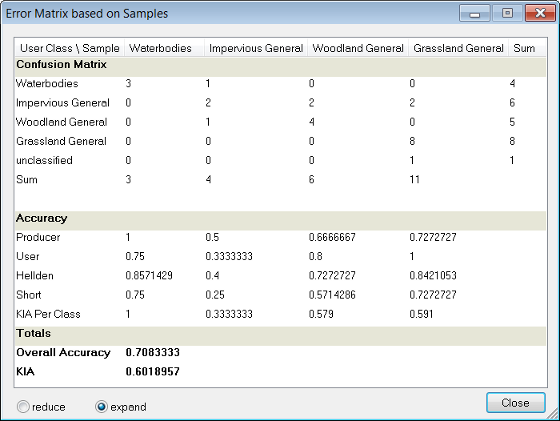Select the Accuracy section row
This screenshot has height=421, width=560.
click(280, 219)
